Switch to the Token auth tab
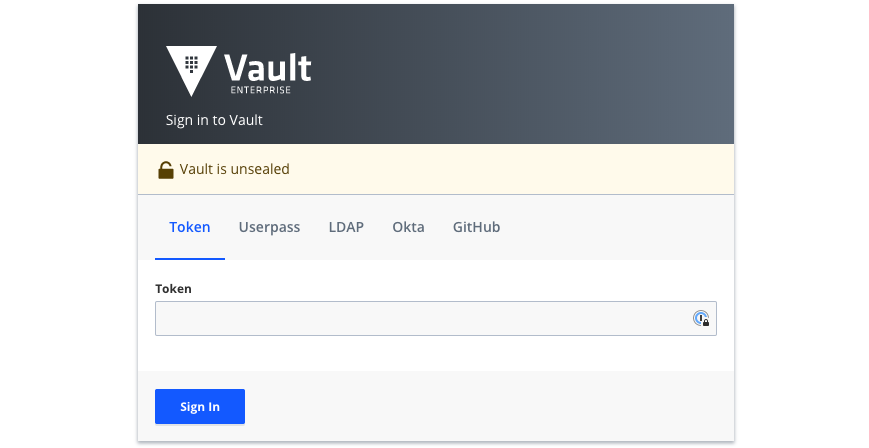 190,227
